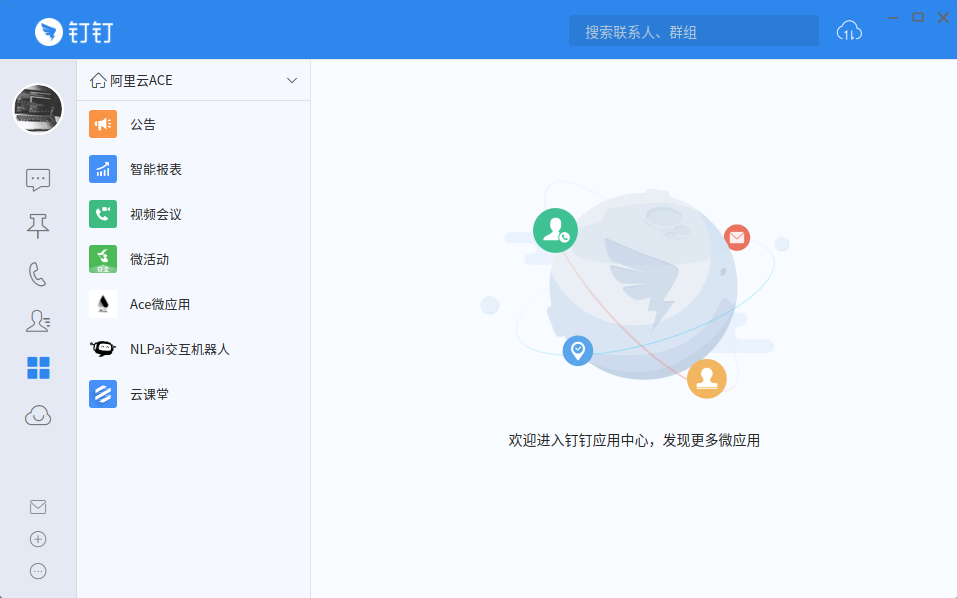Open the mail envelope icon in sidebar
Screen dimensions: 957x598
click(38, 507)
